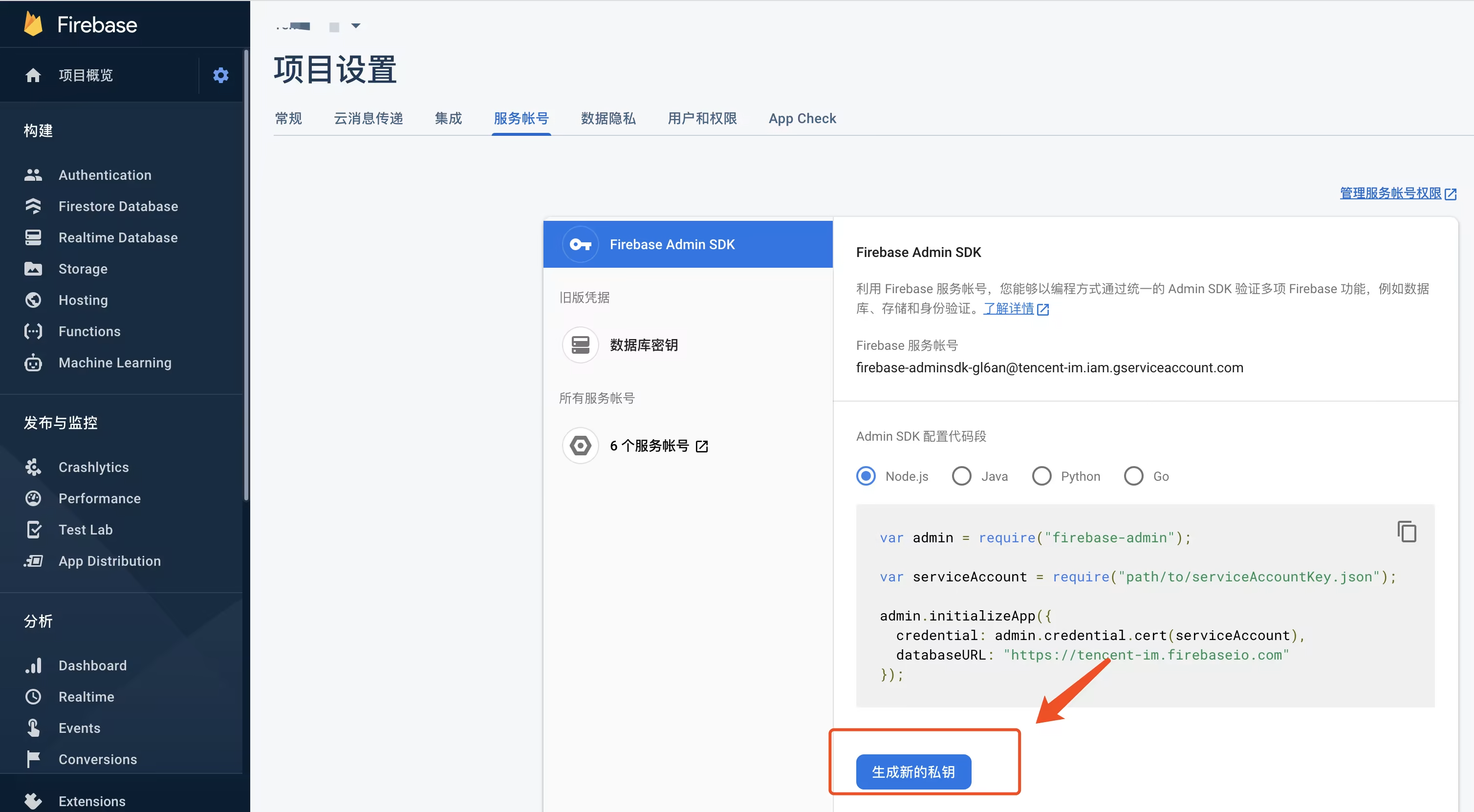Open the Performance monitoring section
Image resolution: width=1474 pixels, height=812 pixels.
100,498
